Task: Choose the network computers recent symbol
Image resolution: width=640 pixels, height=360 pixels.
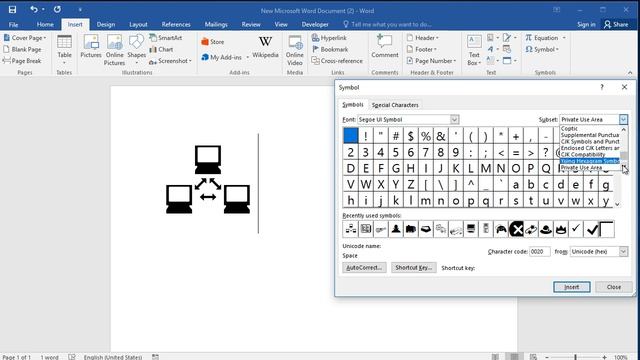Action: point(351,229)
